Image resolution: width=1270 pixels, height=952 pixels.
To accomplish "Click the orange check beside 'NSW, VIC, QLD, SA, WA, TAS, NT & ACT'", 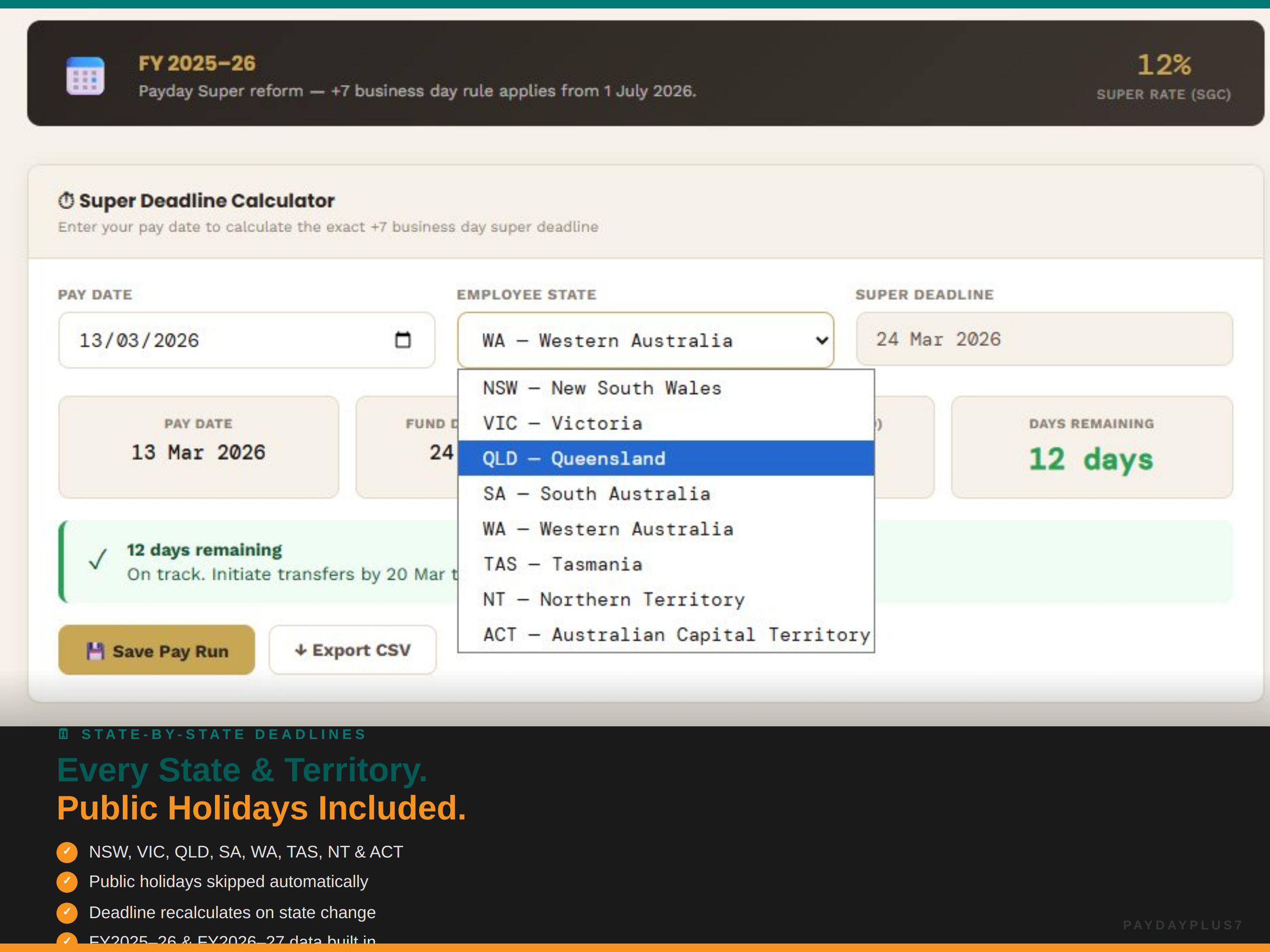I will 68,851.
